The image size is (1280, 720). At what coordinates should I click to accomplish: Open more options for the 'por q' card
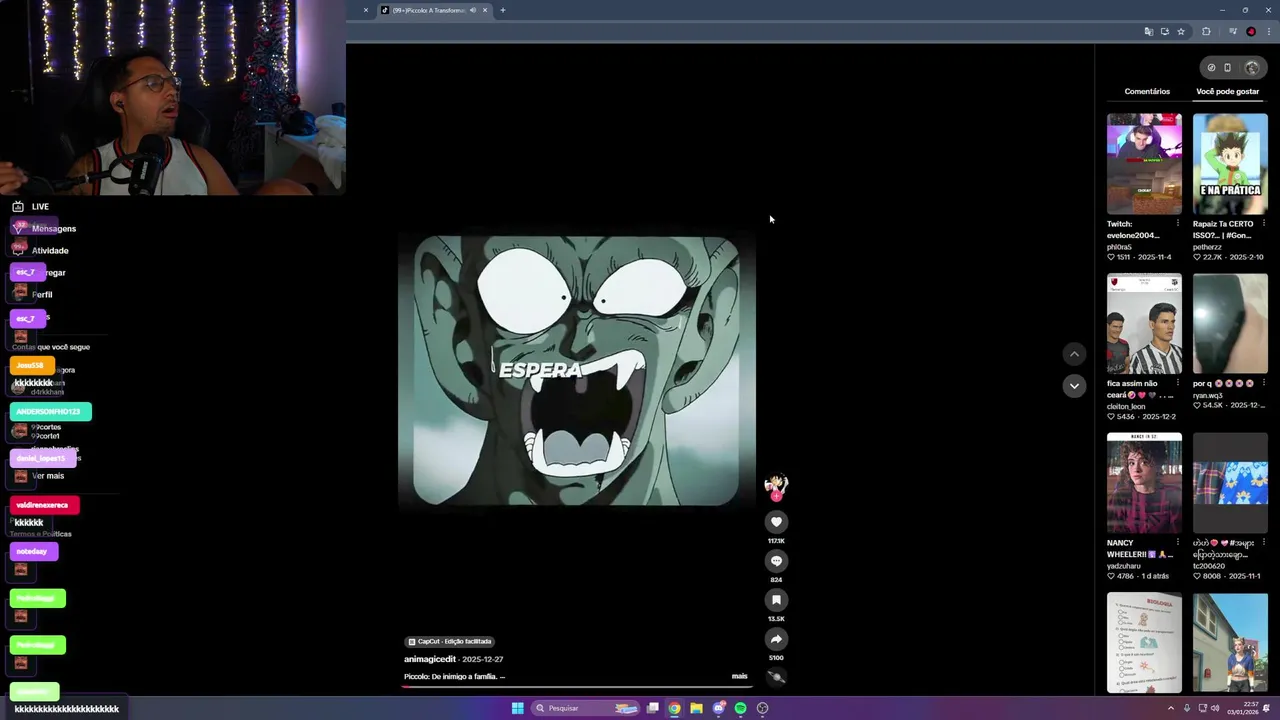[1263, 383]
